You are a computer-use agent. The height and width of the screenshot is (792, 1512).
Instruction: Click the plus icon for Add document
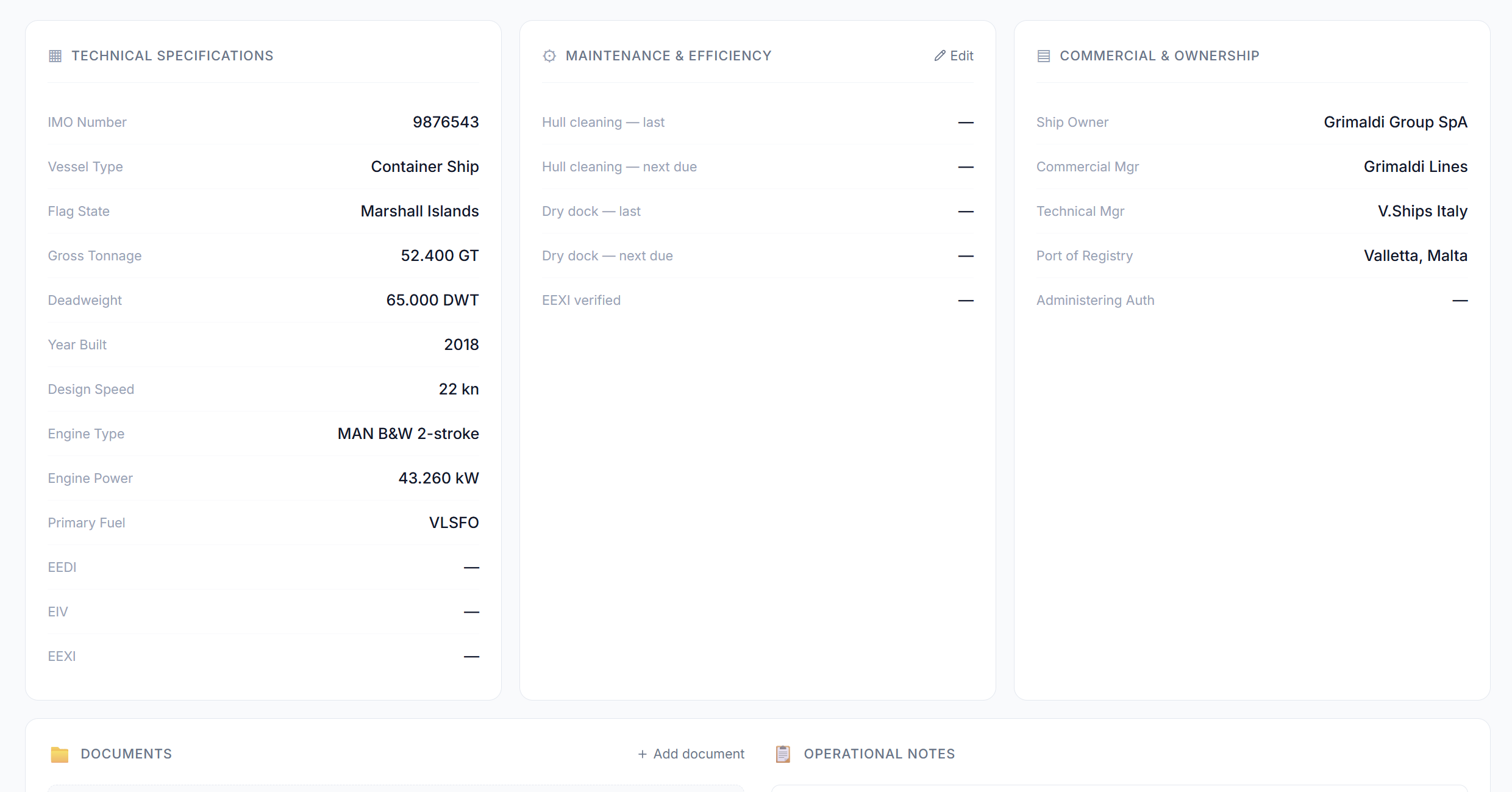point(642,754)
